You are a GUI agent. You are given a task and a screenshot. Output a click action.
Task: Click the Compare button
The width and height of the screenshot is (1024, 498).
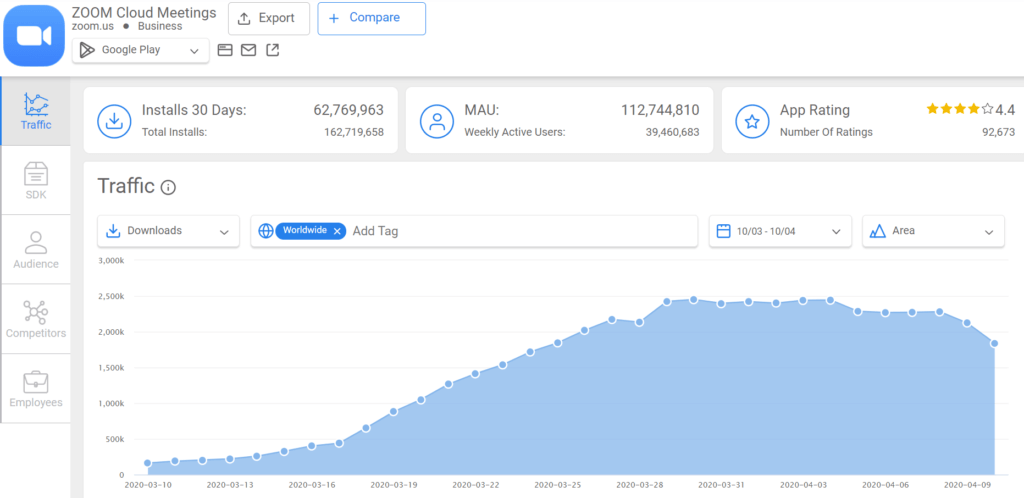point(372,18)
